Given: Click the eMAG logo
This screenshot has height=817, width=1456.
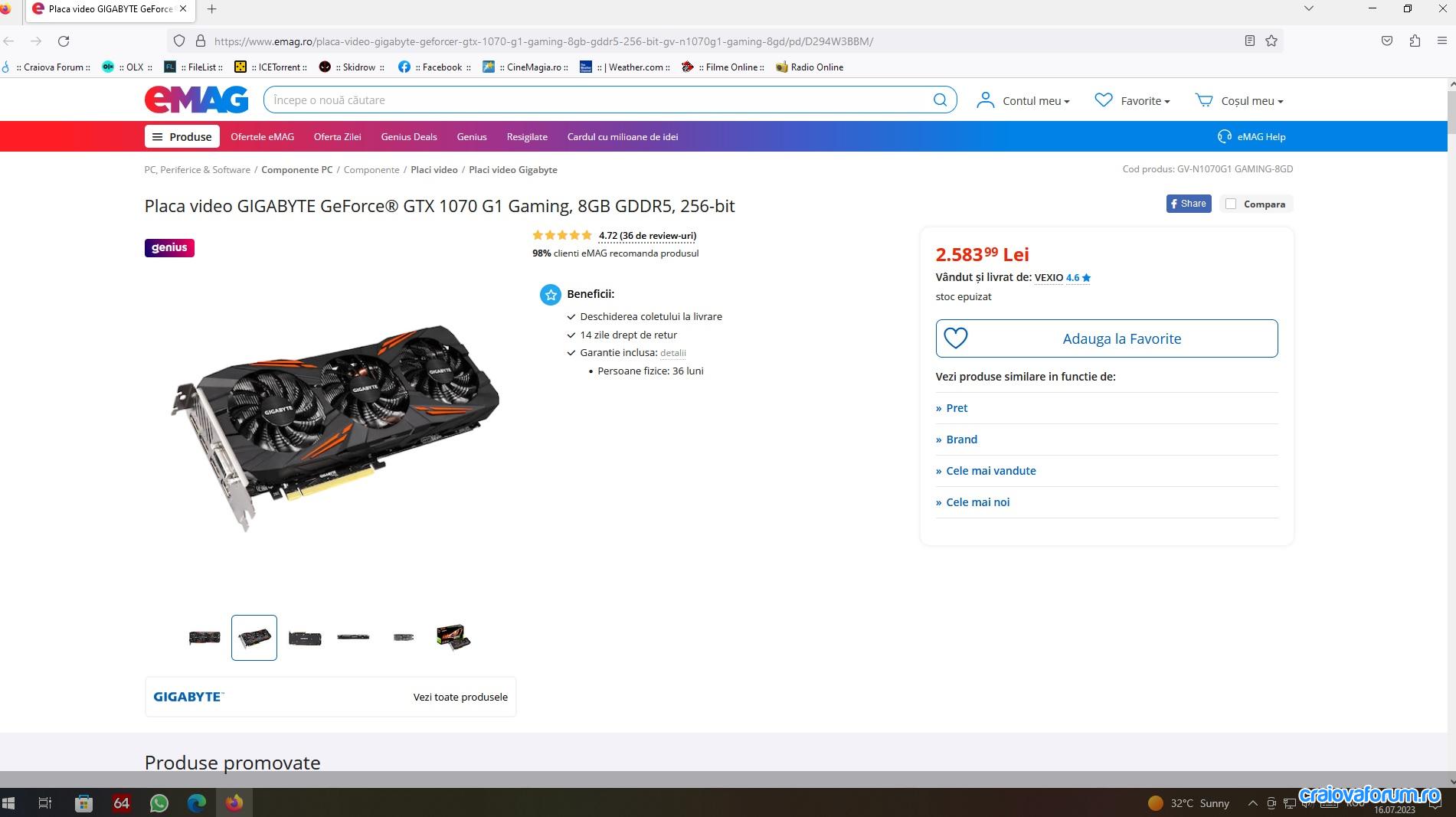Looking at the screenshot, I should (196, 100).
